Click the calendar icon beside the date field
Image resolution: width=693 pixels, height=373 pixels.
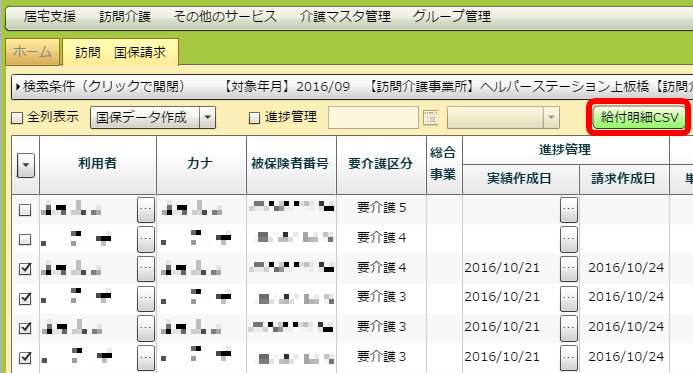430,118
